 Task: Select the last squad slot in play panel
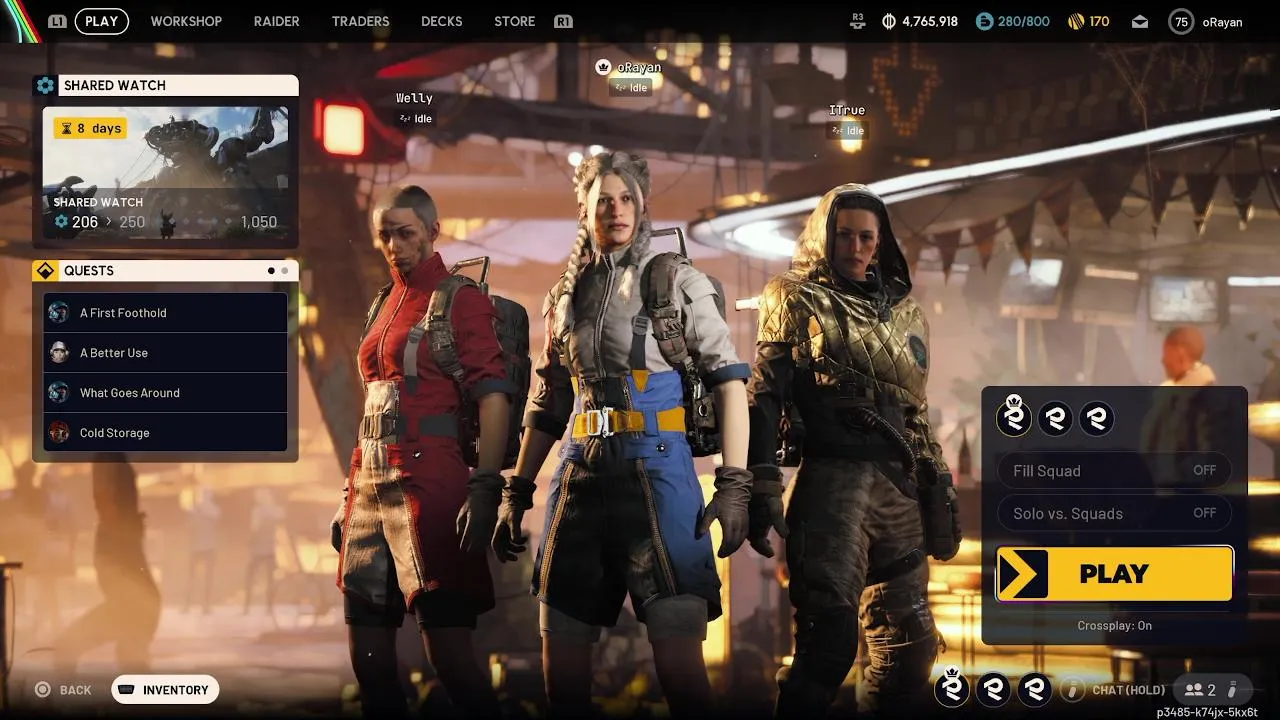pos(1096,418)
